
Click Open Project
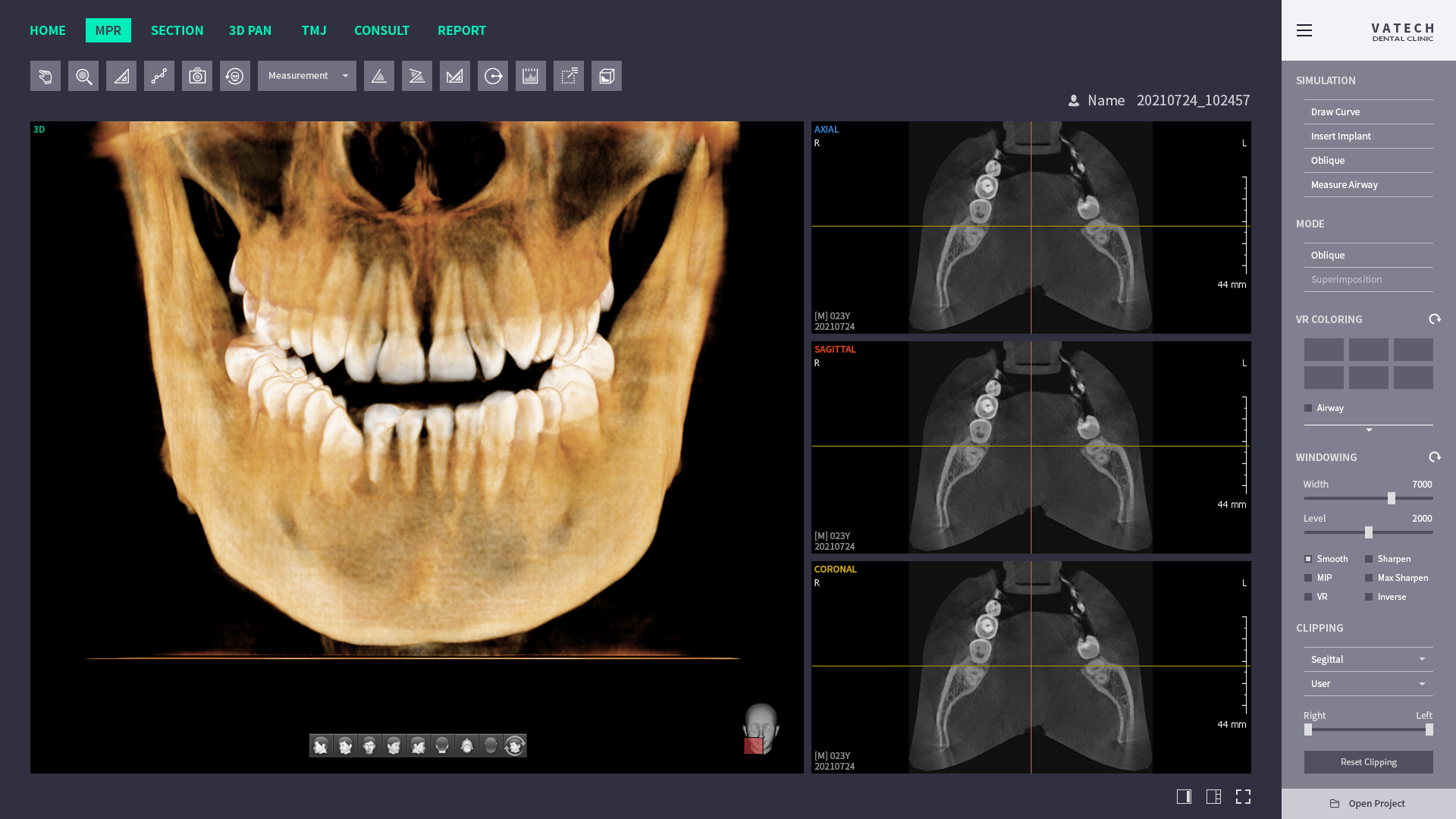(1369, 804)
